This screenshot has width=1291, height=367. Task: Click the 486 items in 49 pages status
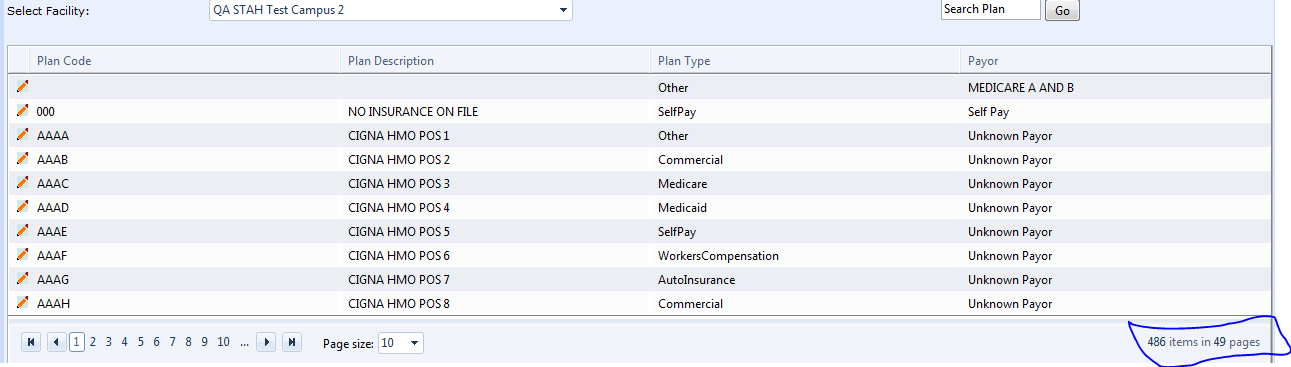[x=1203, y=342]
